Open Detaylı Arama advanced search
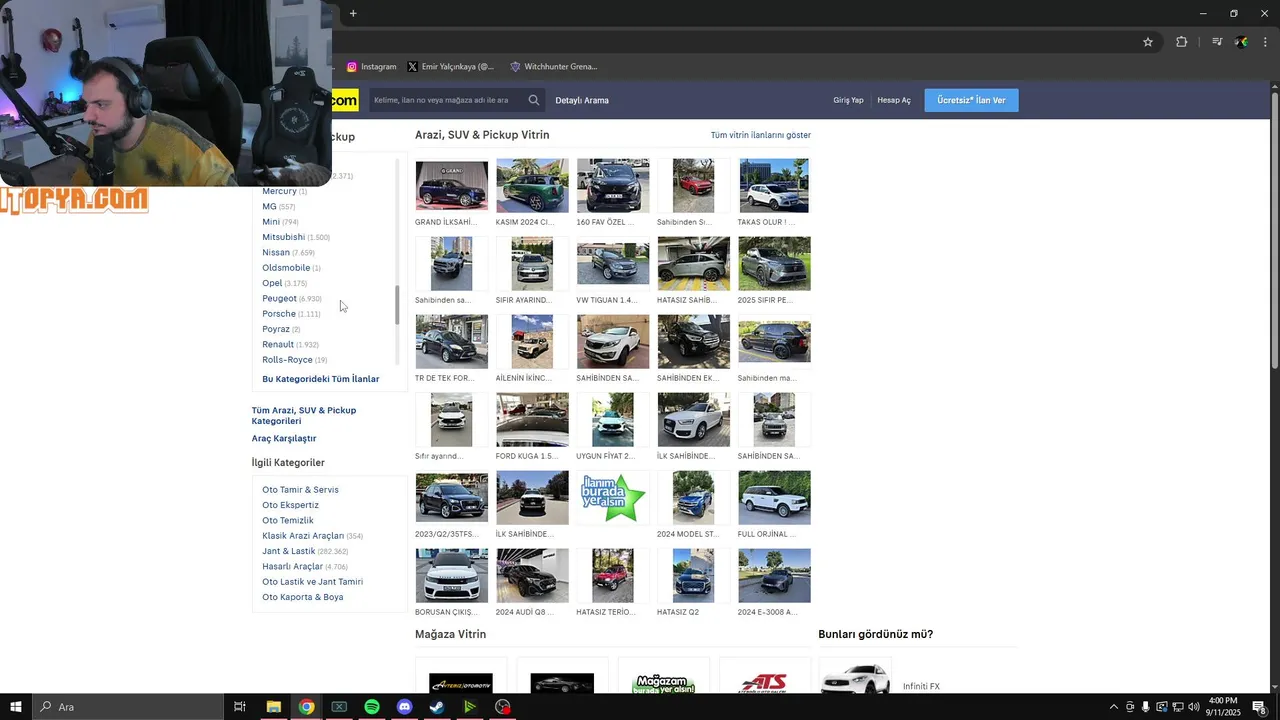The image size is (1280, 720). point(582,100)
